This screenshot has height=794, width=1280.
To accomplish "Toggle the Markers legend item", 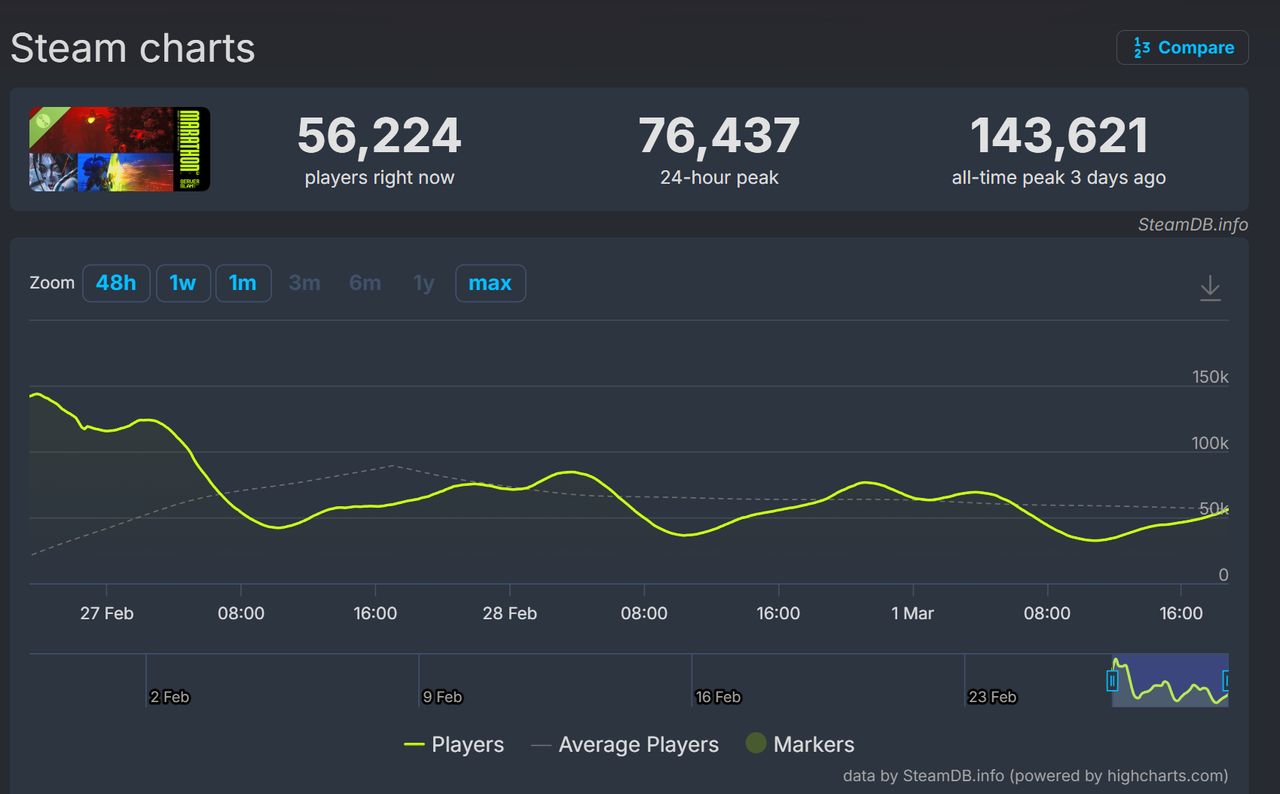I will tap(800, 744).
